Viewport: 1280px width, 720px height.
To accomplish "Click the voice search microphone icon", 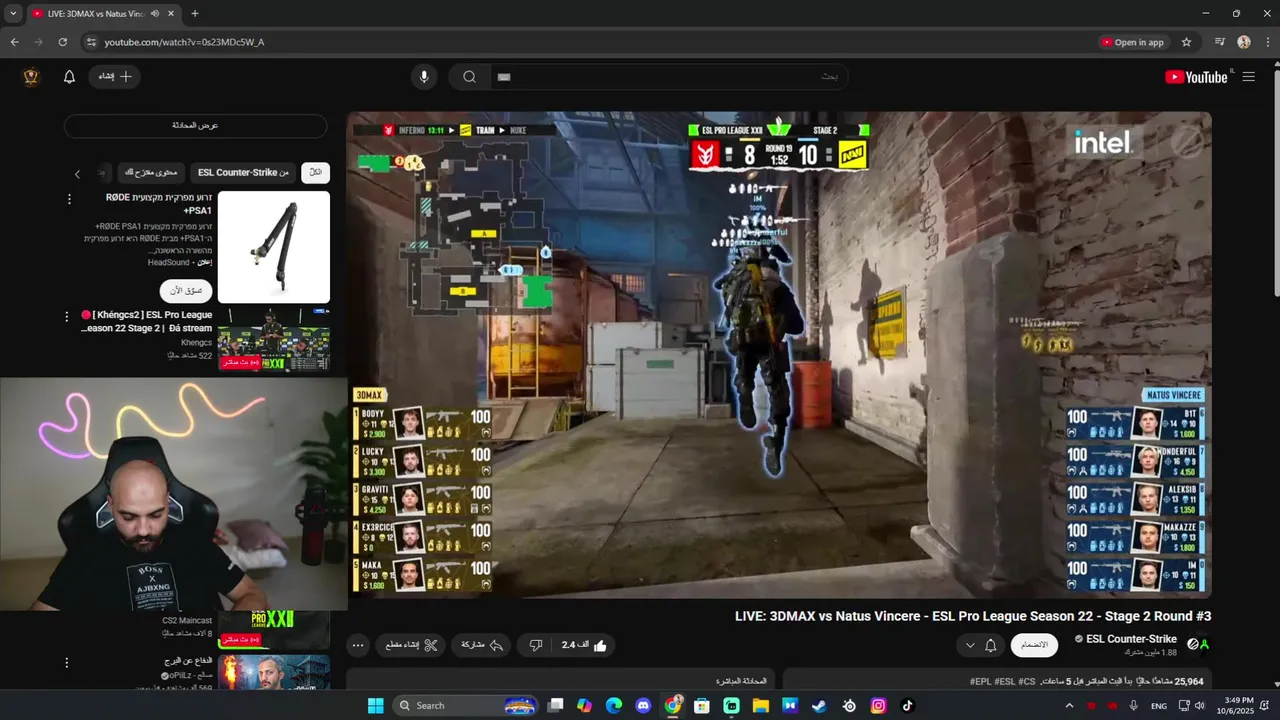I will [424, 77].
